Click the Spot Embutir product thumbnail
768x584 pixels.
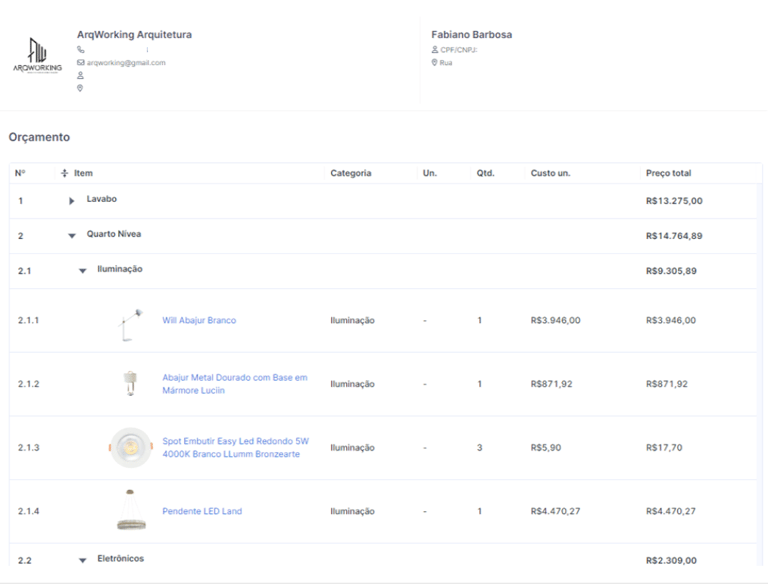coord(131,447)
